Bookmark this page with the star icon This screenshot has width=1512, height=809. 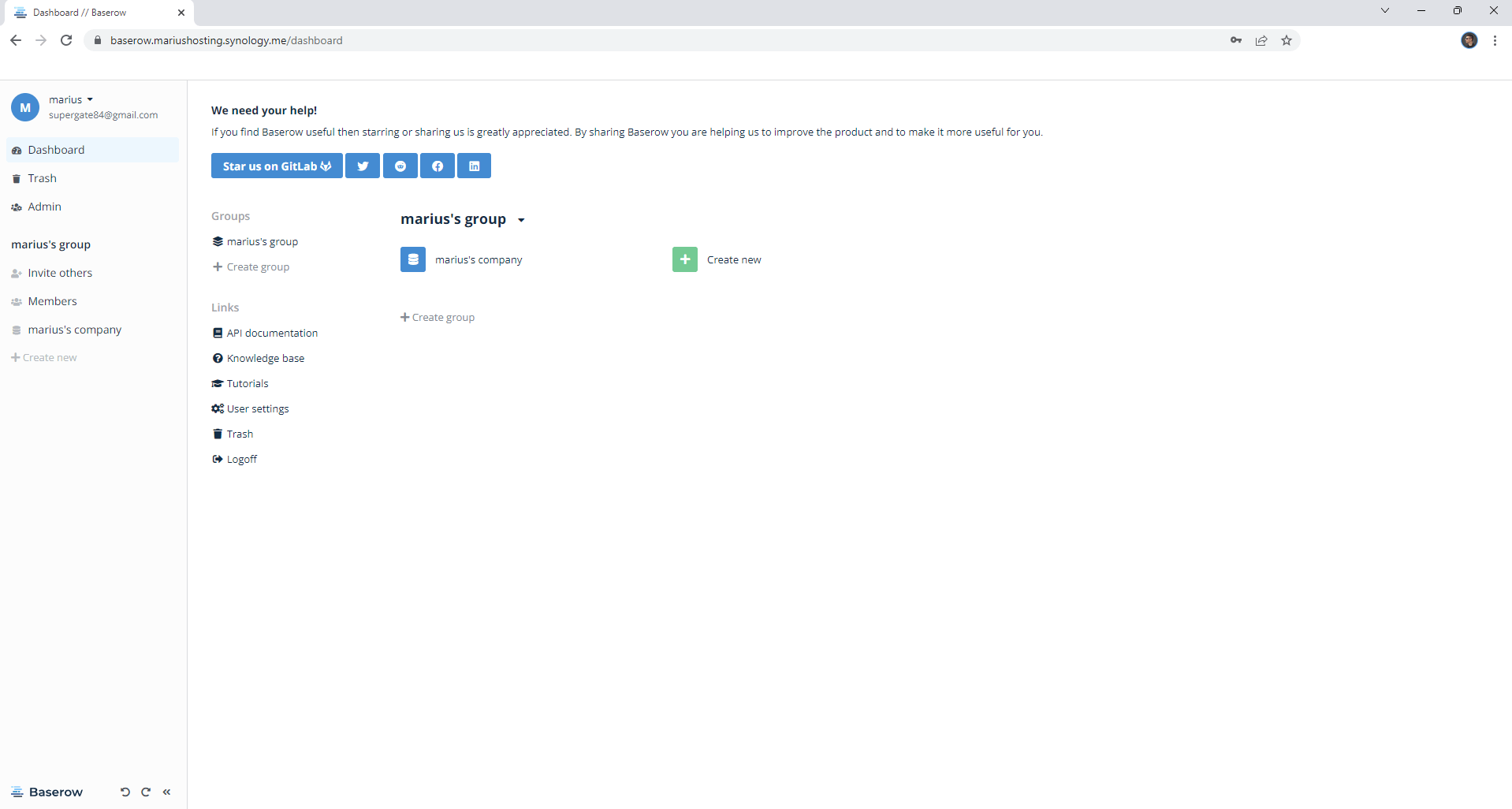tap(1287, 40)
